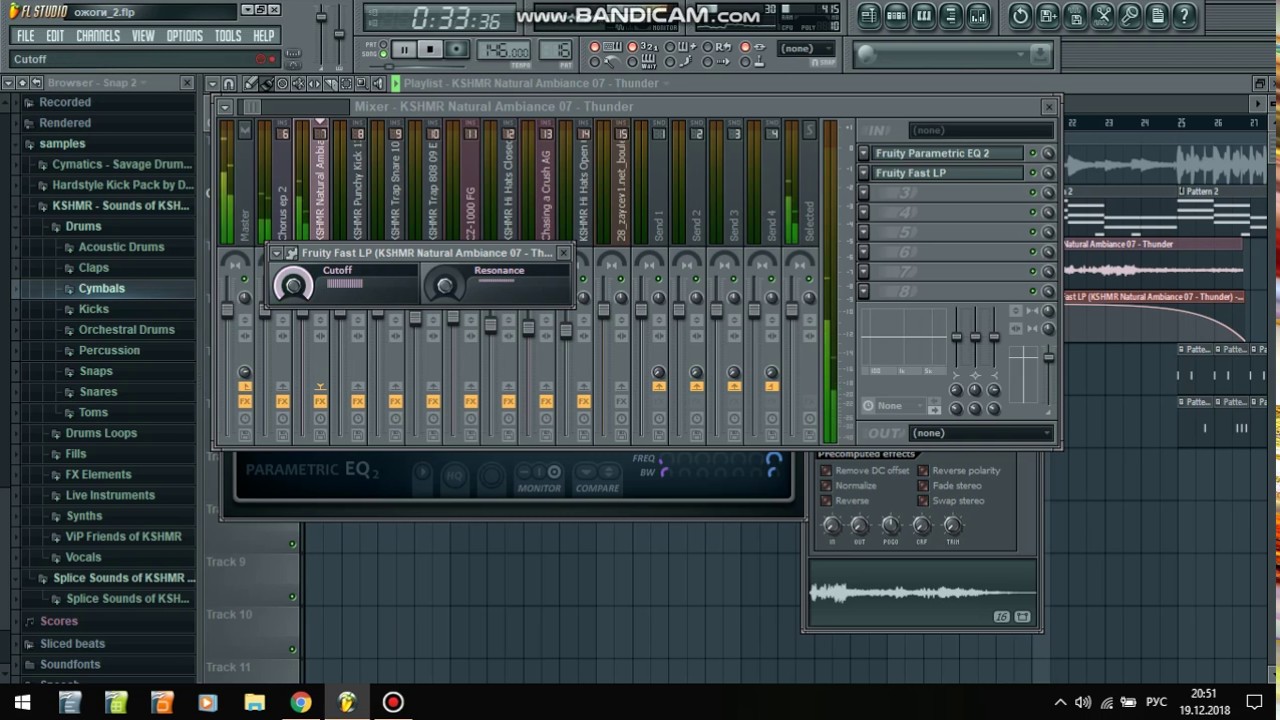Screen dimensions: 1280x720
Task: Click the magnifier plugin picker icon
Action: coord(1130,16)
